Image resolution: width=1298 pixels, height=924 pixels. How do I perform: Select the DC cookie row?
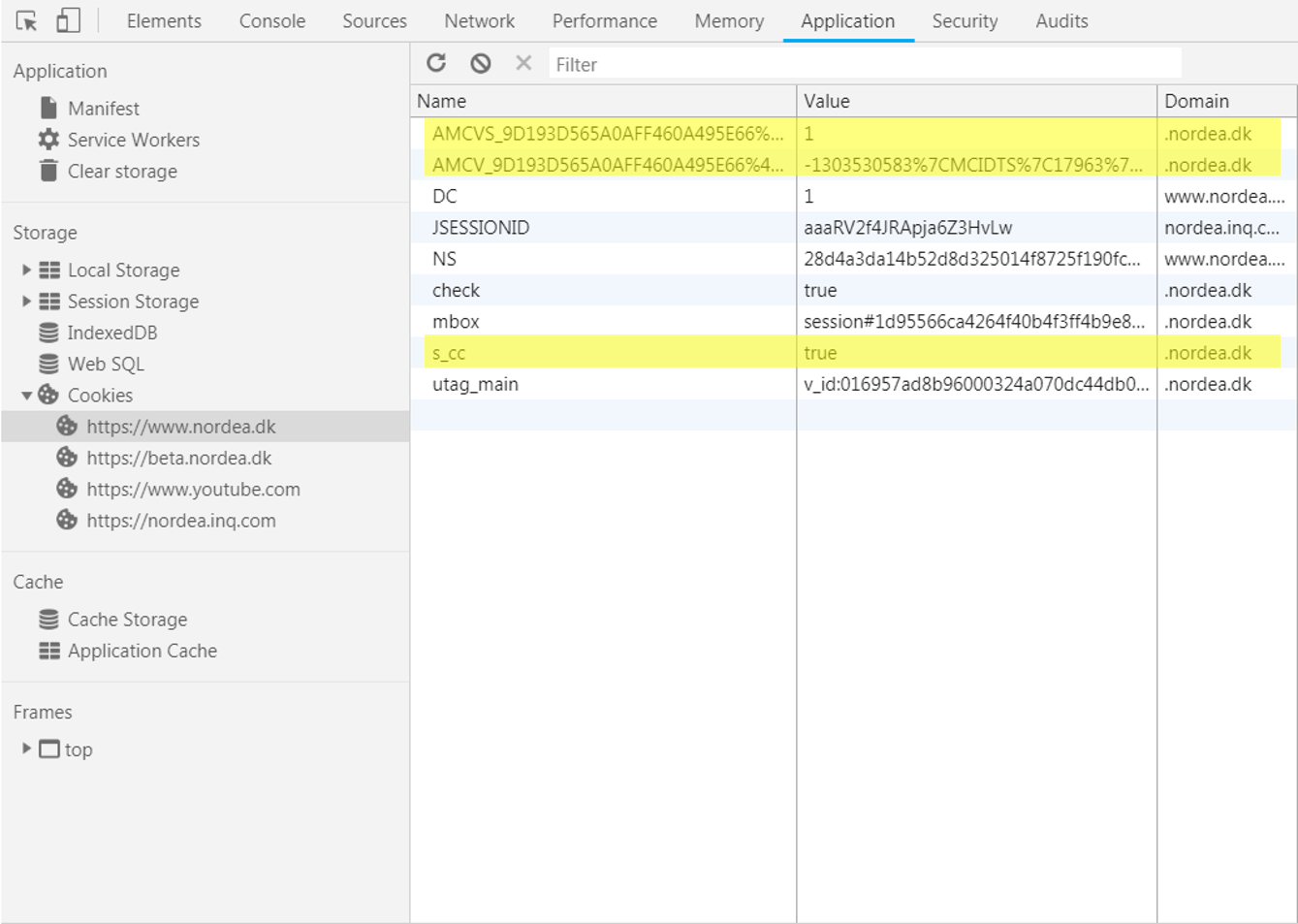pyautogui.click(x=853, y=196)
